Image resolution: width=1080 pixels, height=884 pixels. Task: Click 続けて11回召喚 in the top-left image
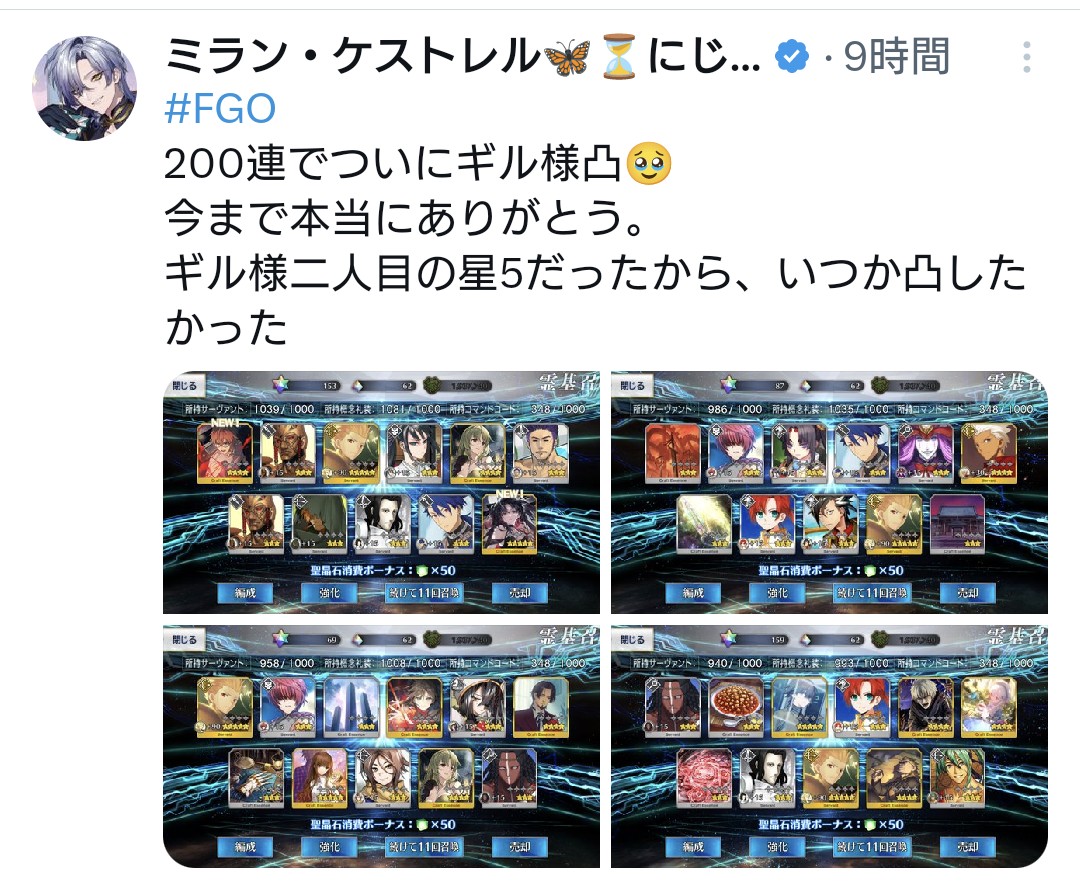pos(423,593)
